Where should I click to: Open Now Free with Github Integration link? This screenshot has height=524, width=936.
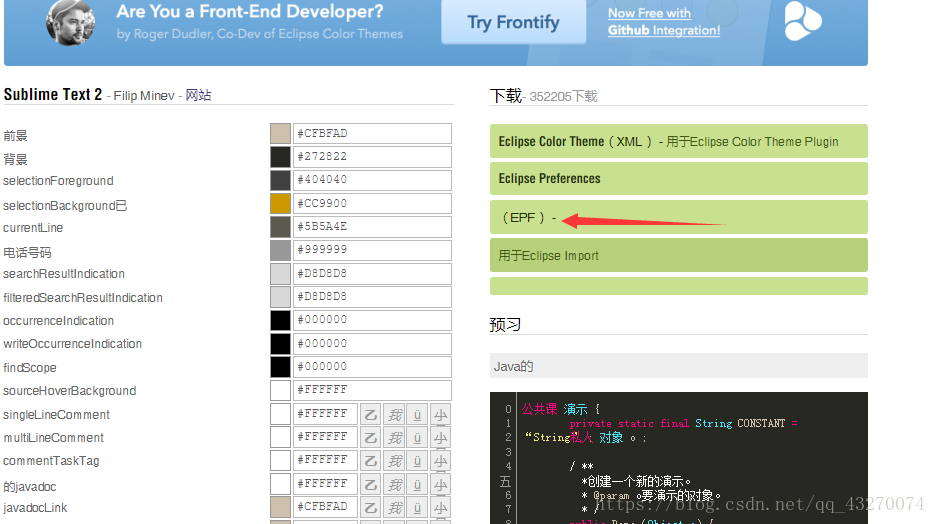(x=664, y=21)
